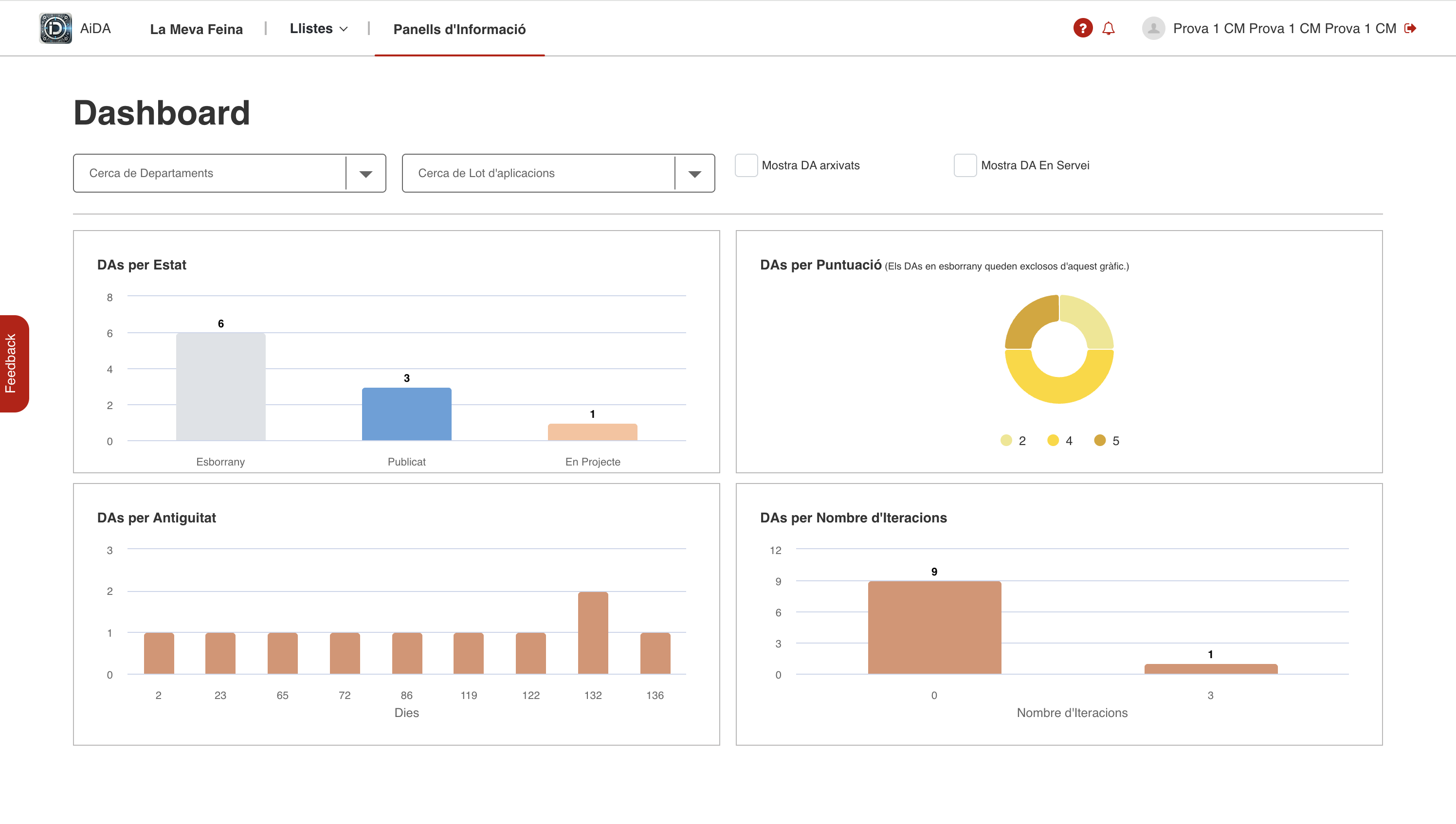Screen dimensions: 1456x824
Task: Open notifications via the bell icon
Action: click(1109, 28)
